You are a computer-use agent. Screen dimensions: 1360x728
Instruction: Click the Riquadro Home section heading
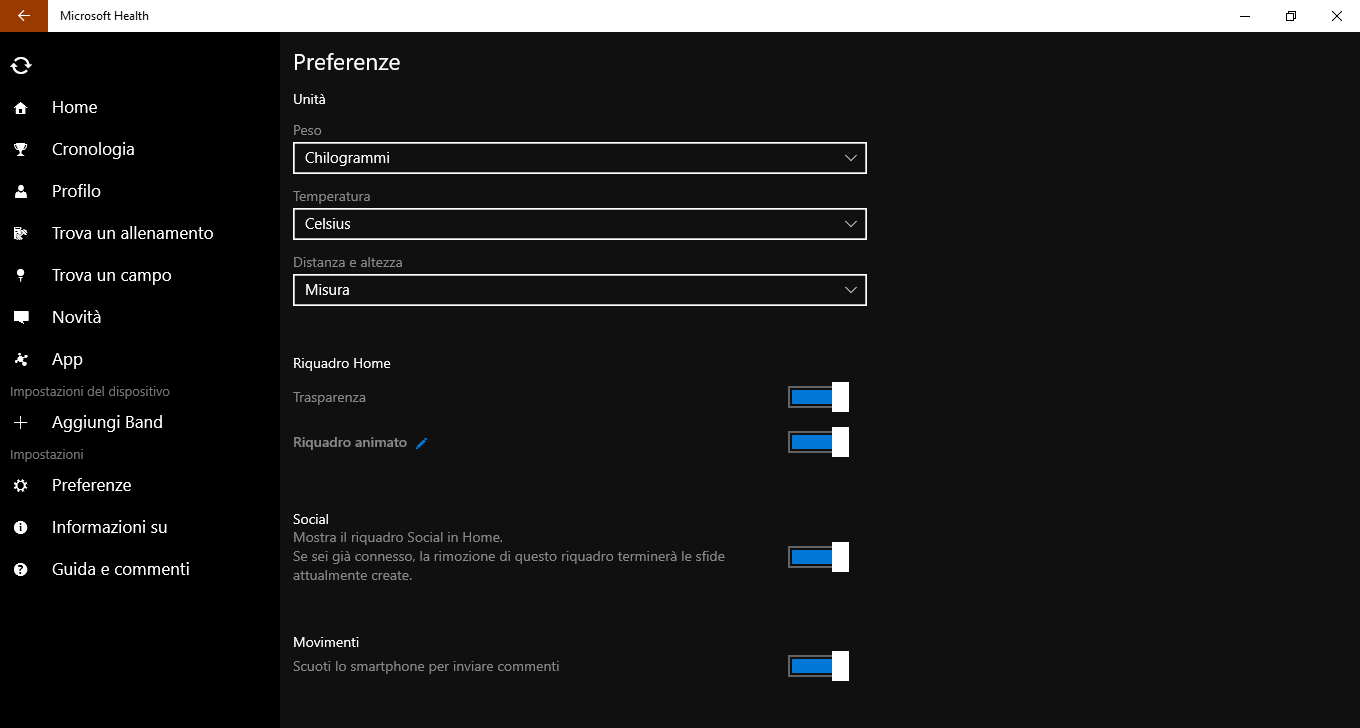pyautogui.click(x=342, y=363)
